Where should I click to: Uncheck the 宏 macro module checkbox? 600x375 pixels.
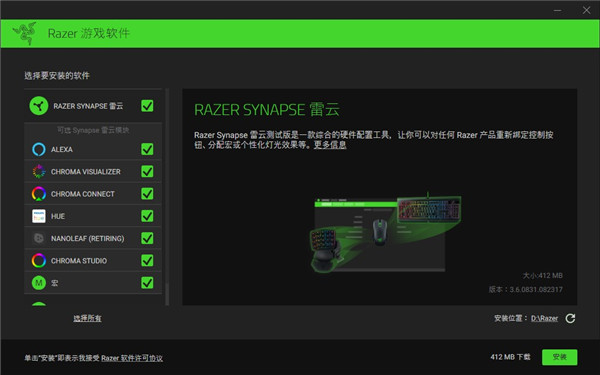[147, 282]
